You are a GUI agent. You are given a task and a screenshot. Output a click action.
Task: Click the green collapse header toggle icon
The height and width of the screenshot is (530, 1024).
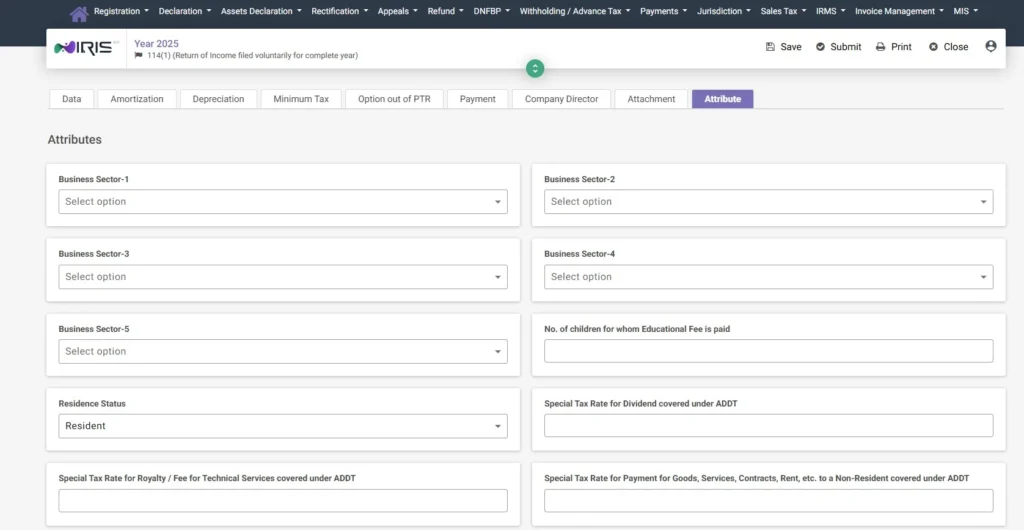pyautogui.click(x=535, y=68)
